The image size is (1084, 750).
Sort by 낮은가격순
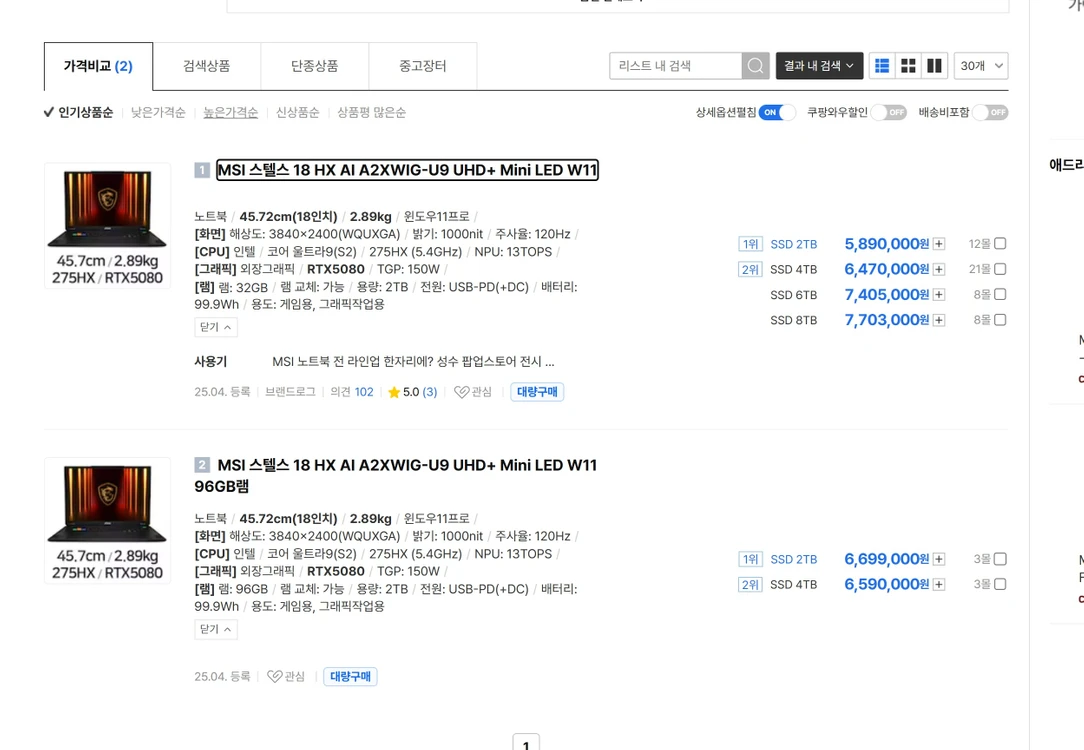click(158, 112)
